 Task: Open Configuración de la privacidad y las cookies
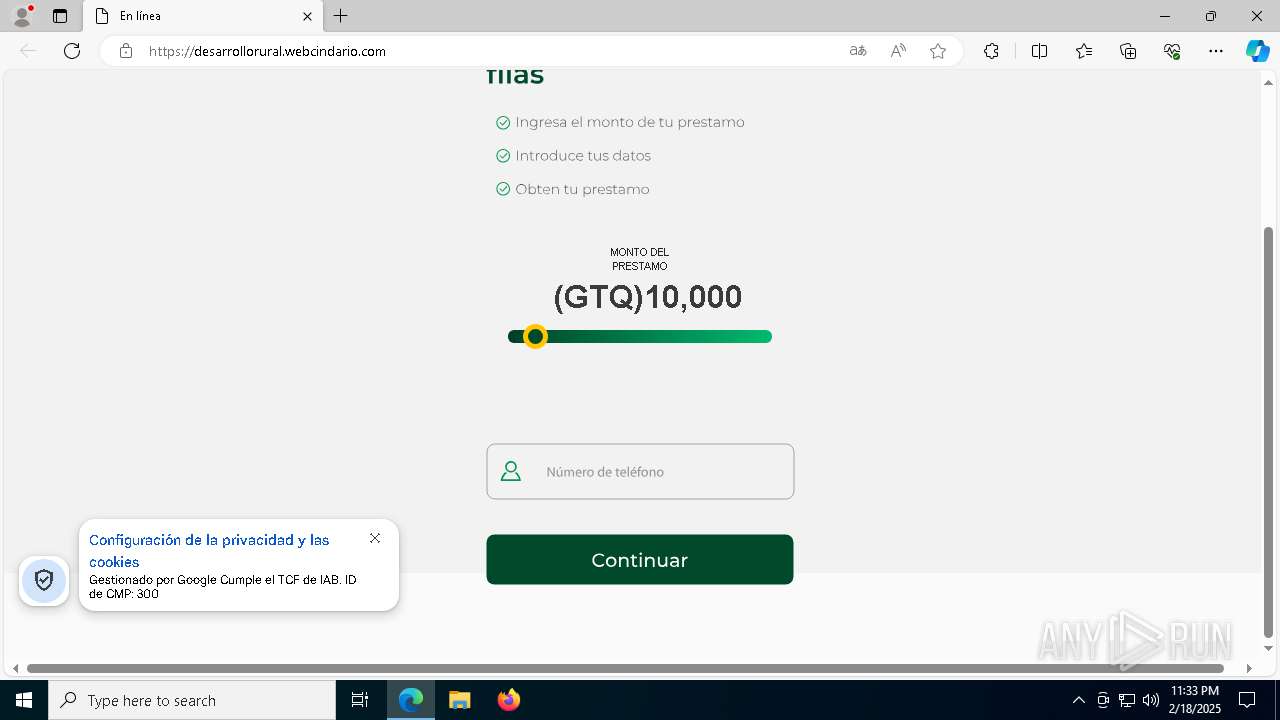point(209,551)
